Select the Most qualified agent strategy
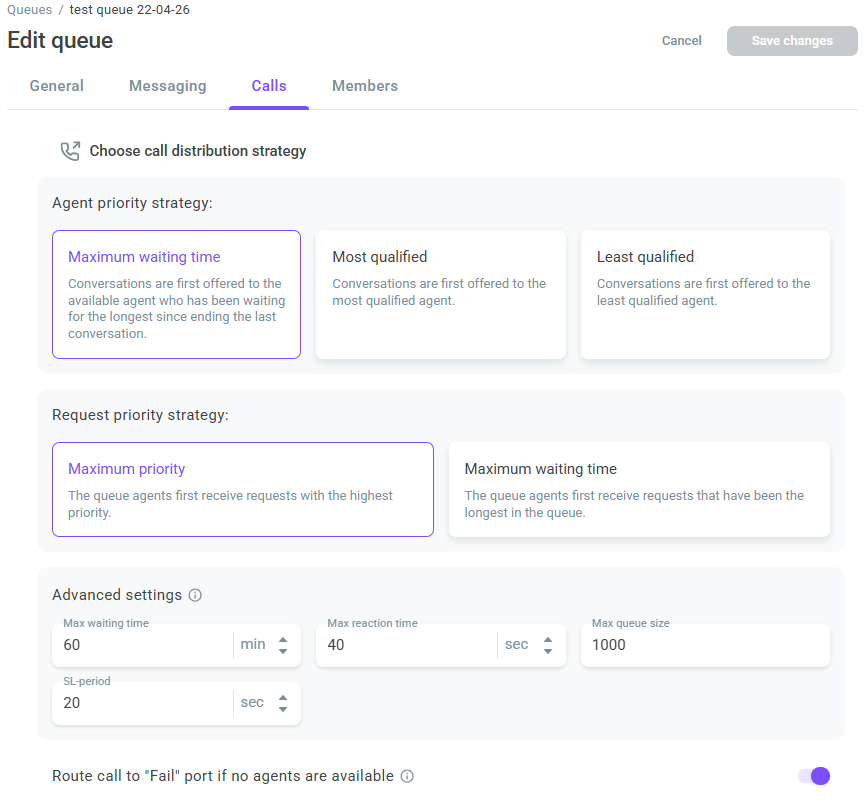867x812 pixels. tap(441, 295)
